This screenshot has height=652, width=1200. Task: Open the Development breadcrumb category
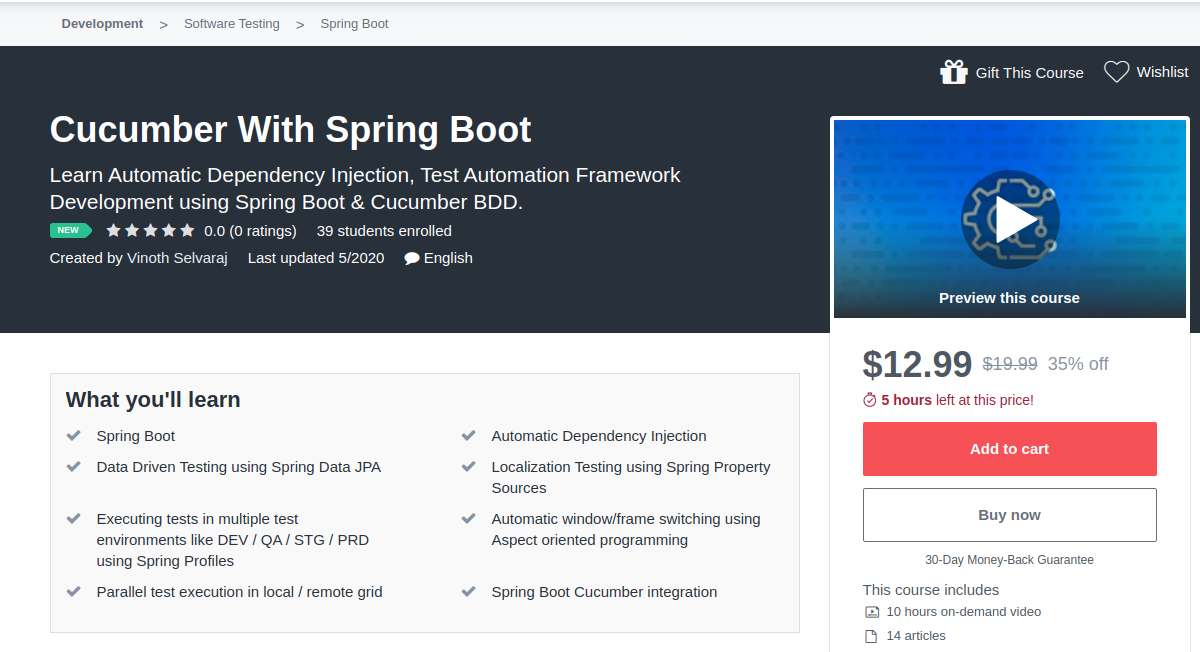(x=102, y=23)
